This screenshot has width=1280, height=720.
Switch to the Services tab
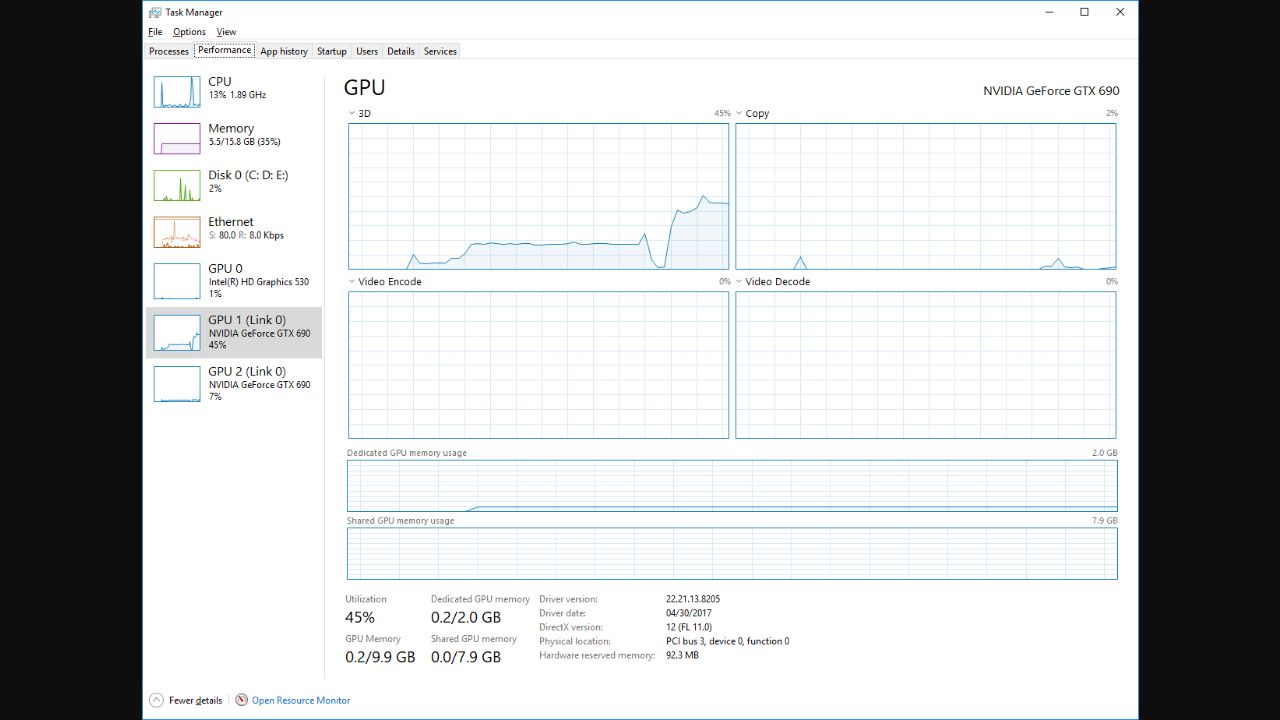(440, 51)
